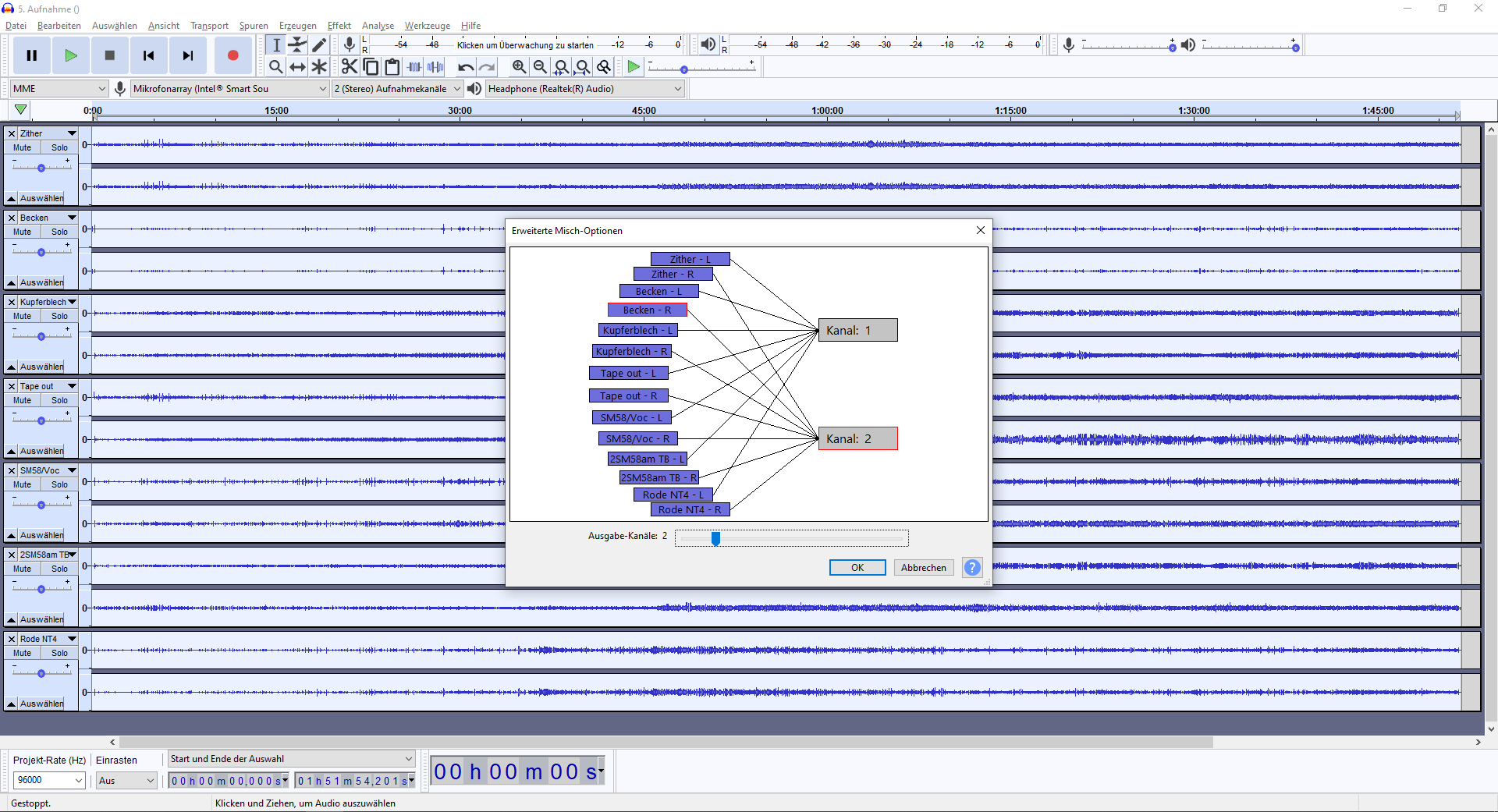Screen dimensions: 1498x812
Task: Confirm mix options with OK
Action: click(857, 568)
